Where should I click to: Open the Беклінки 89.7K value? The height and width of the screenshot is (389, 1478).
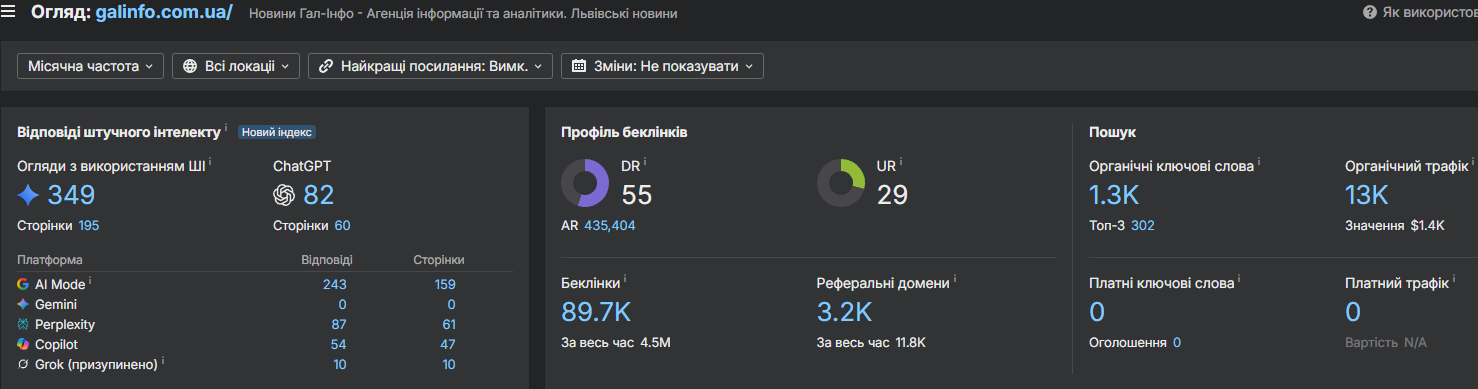[596, 312]
